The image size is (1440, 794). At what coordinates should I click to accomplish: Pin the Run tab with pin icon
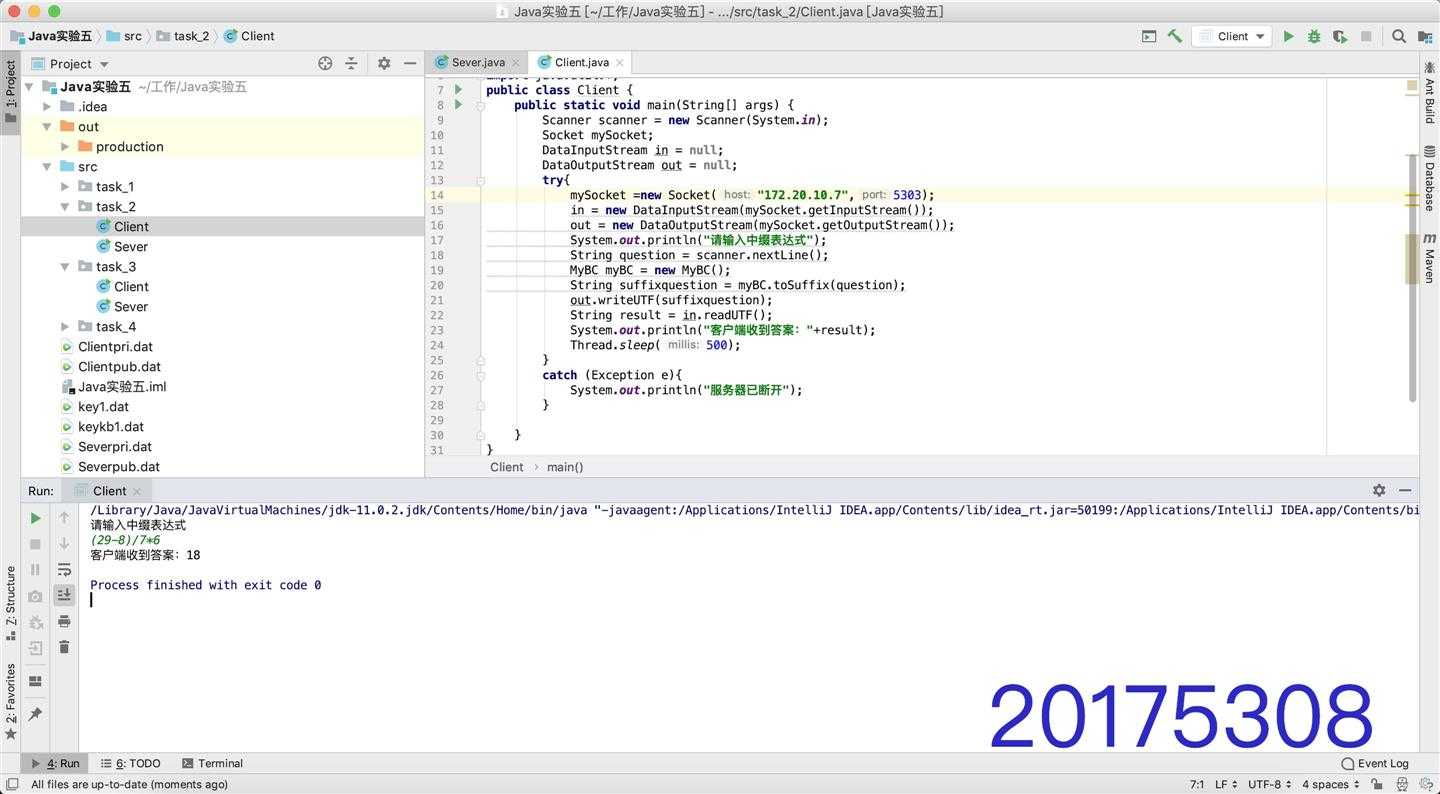click(35, 714)
